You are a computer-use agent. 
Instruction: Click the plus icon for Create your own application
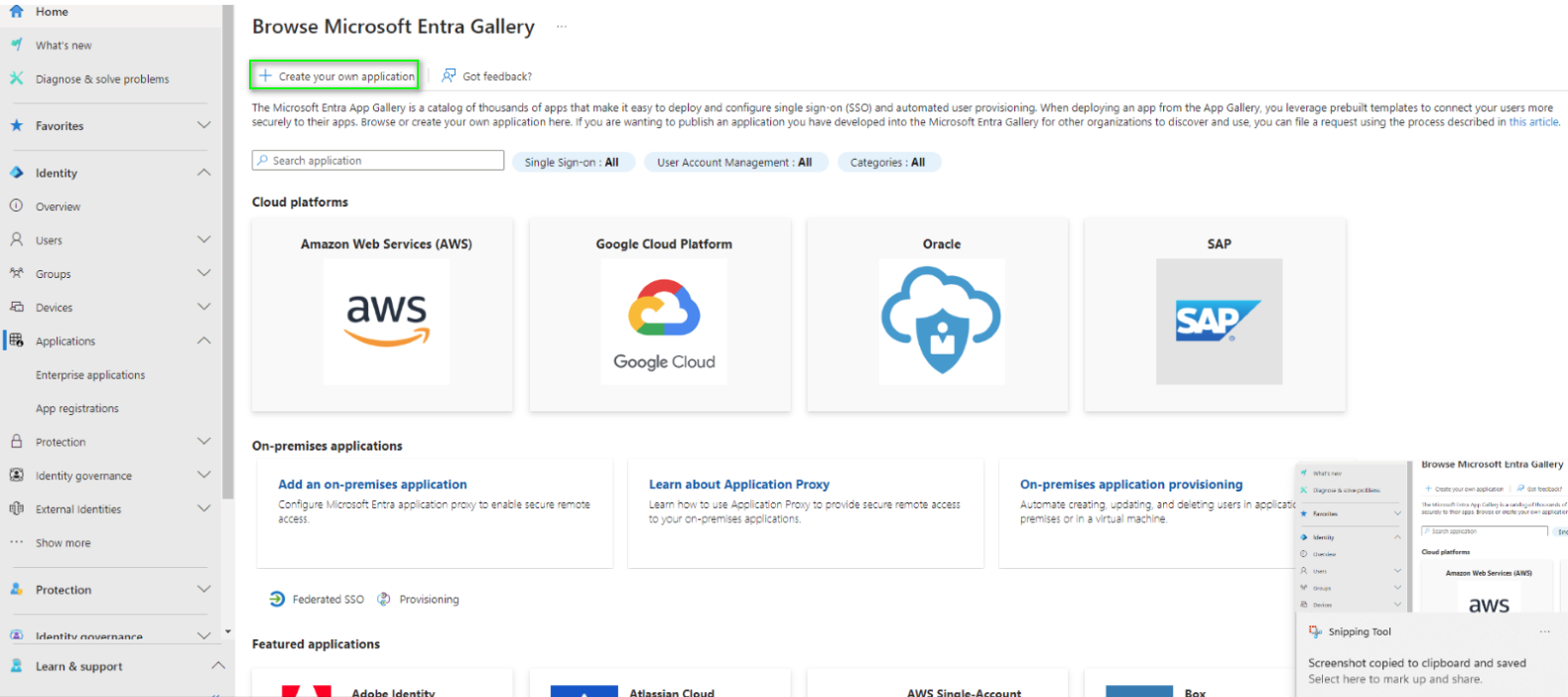tap(265, 75)
